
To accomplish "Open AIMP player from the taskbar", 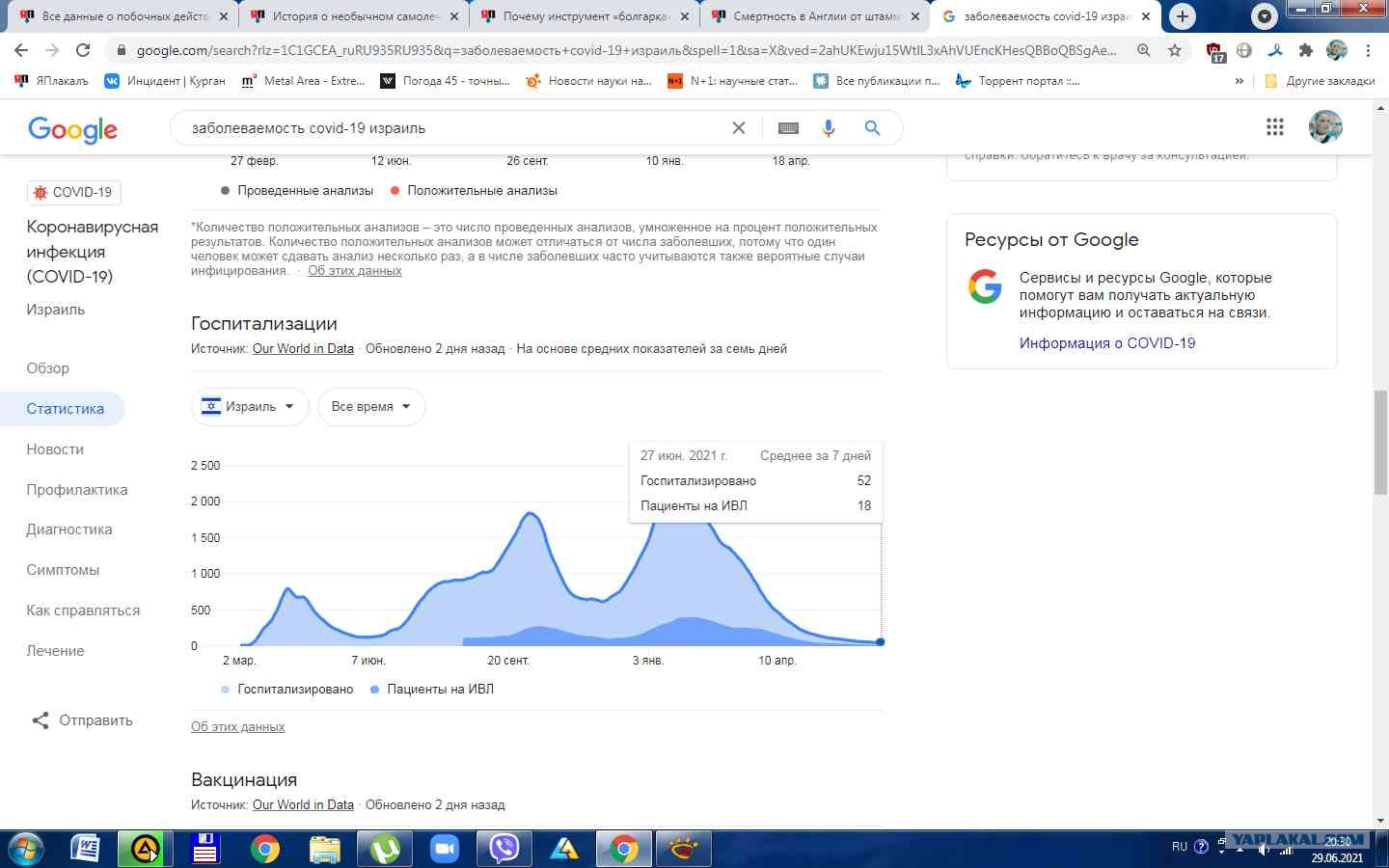I will [x=145, y=849].
